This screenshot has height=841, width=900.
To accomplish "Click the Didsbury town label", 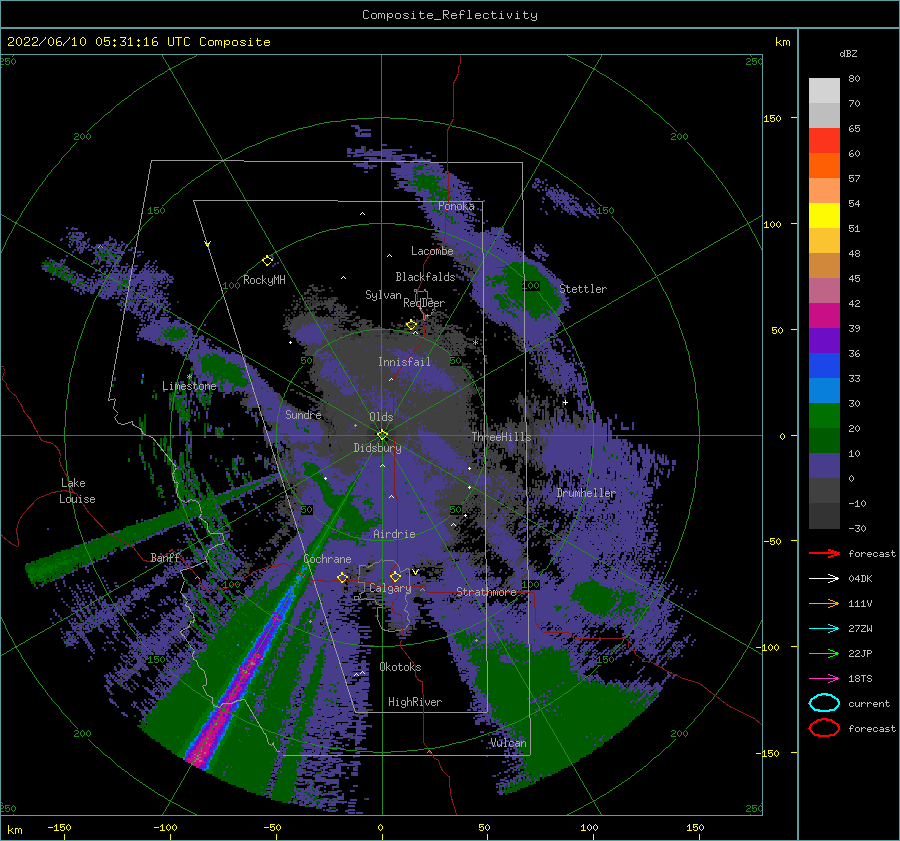I will (x=377, y=448).
